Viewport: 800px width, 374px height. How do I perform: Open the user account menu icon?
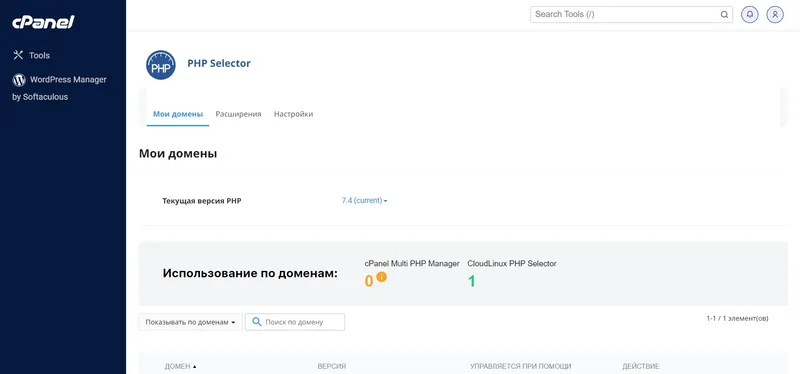point(775,14)
